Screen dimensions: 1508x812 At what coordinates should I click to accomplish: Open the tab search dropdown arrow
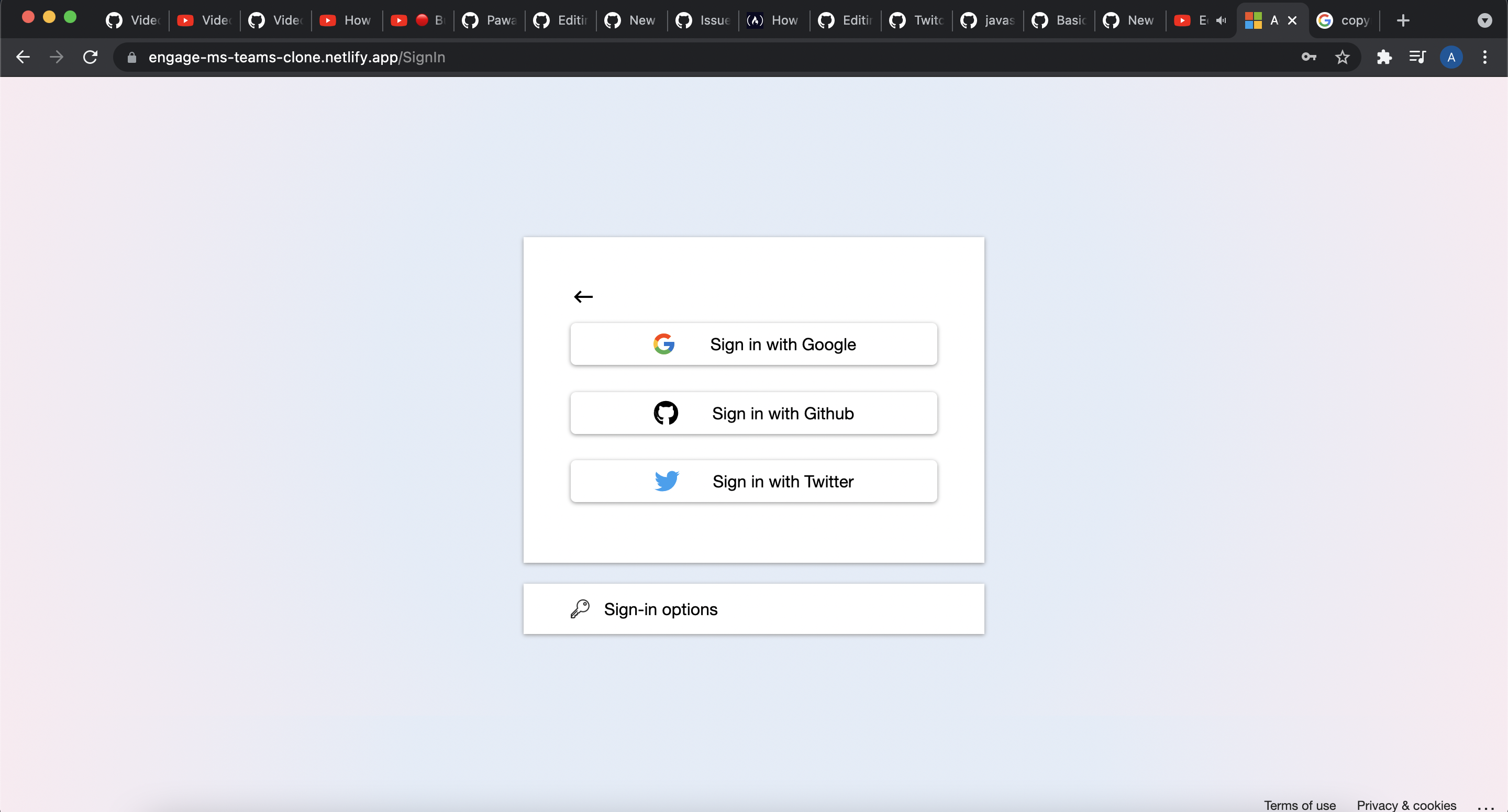pyautogui.click(x=1484, y=20)
